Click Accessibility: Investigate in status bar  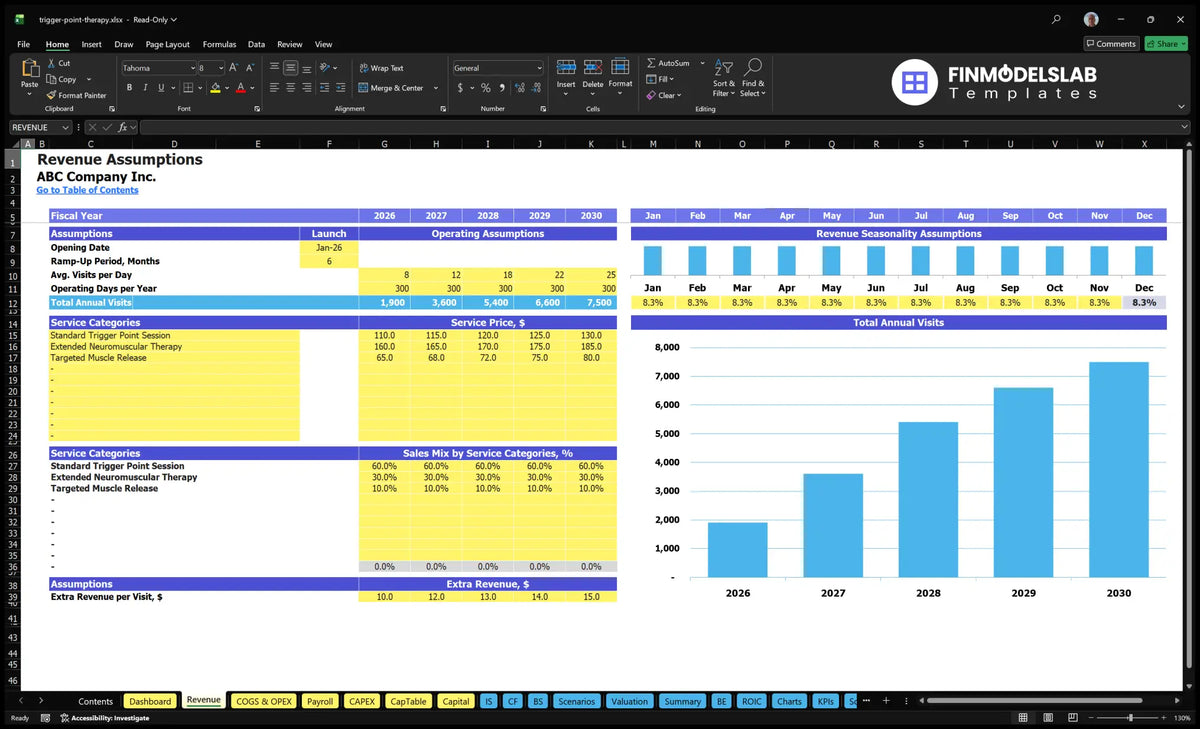click(x=105, y=718)
